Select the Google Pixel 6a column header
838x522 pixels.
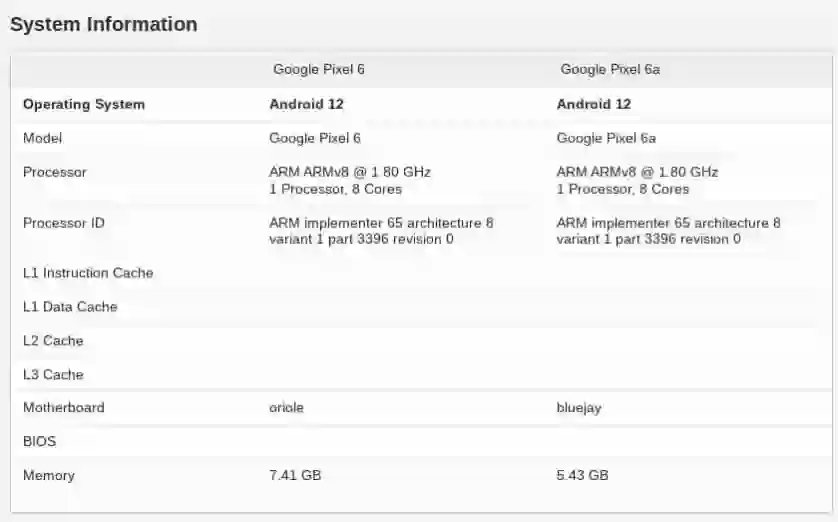coord(610,69)
